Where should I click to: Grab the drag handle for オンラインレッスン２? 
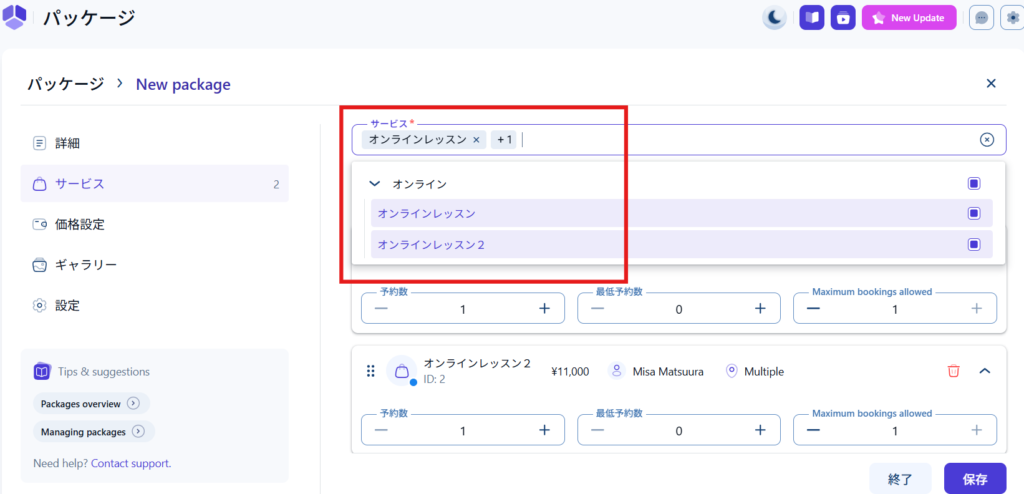(x=370, y=371)
